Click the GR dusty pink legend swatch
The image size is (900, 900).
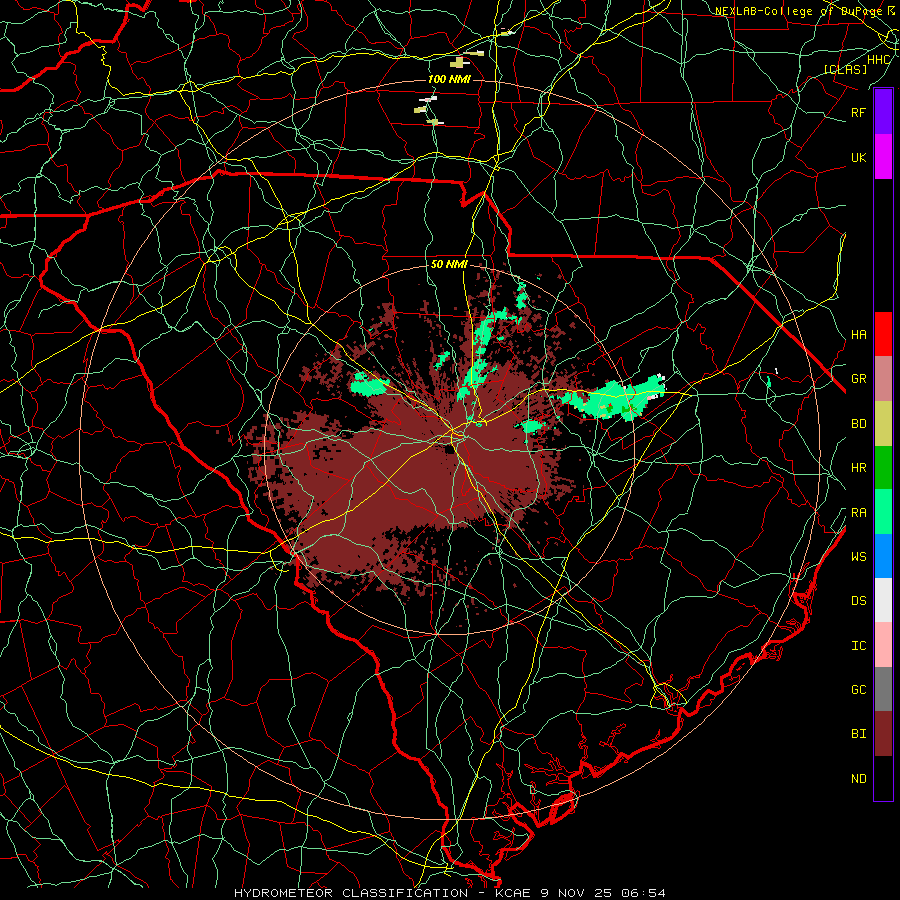point(883,379)
